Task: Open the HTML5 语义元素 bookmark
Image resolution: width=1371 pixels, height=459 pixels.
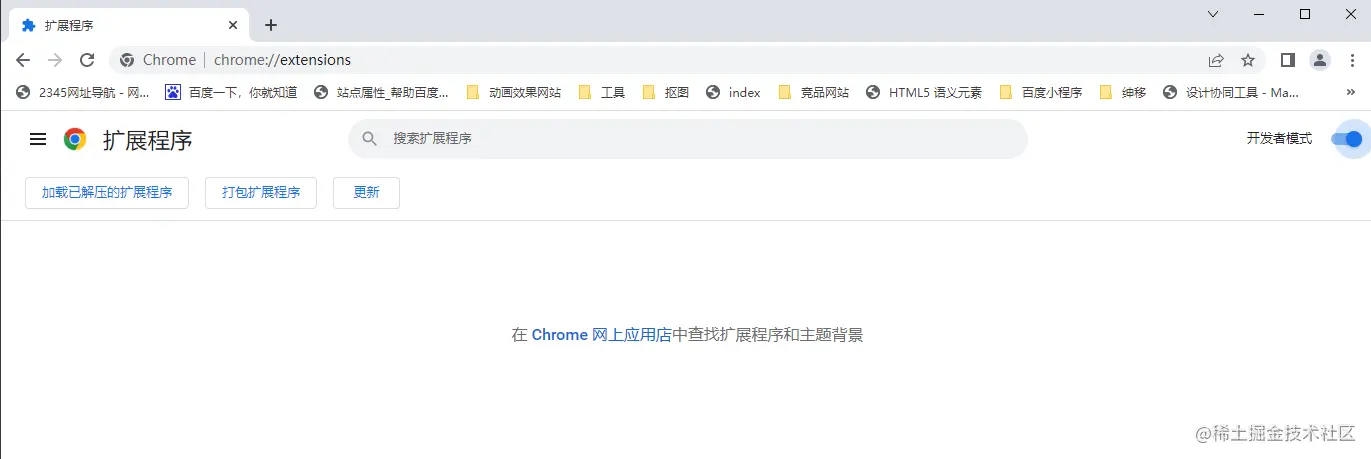Action: pyautogui.click(x=924, y=92)
